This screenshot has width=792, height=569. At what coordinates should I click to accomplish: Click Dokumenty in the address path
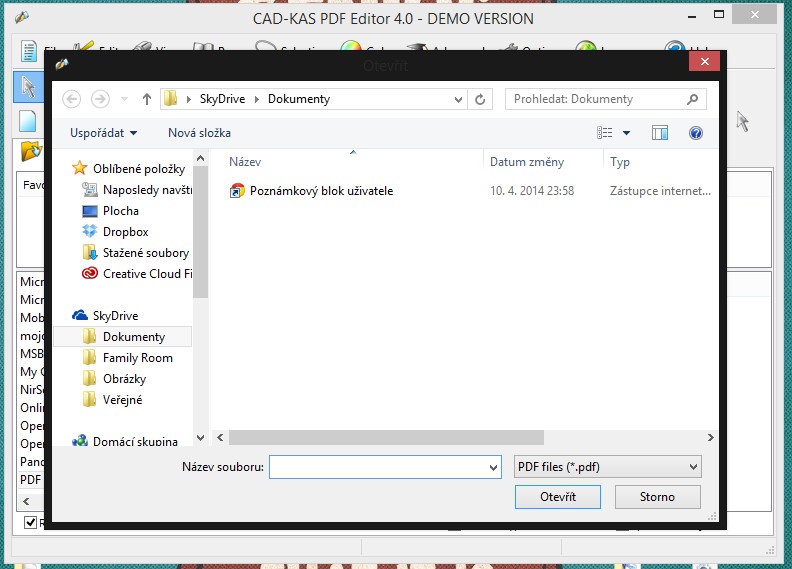(299, 99)
